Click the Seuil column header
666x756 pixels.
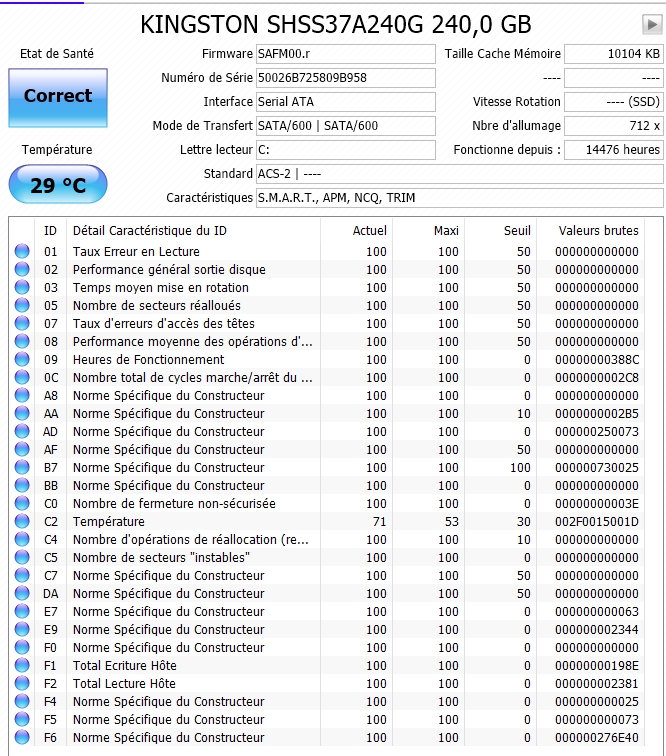(x=516, y=231)
